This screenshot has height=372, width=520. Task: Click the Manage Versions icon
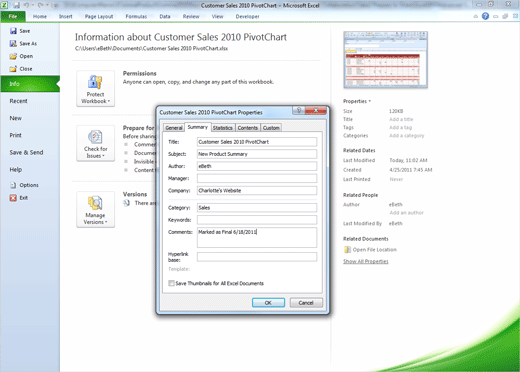tap(95, 203)
